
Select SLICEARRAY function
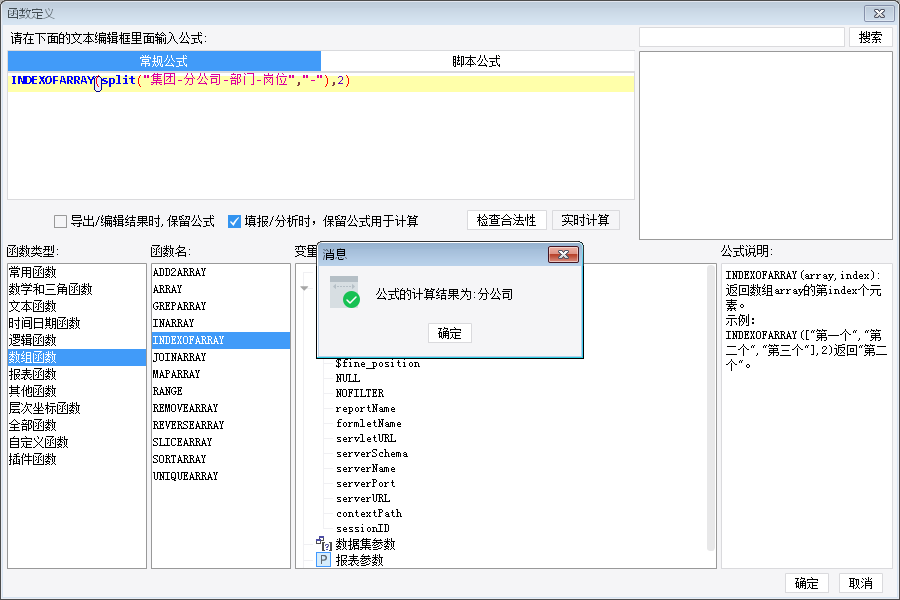click(221, 442)
